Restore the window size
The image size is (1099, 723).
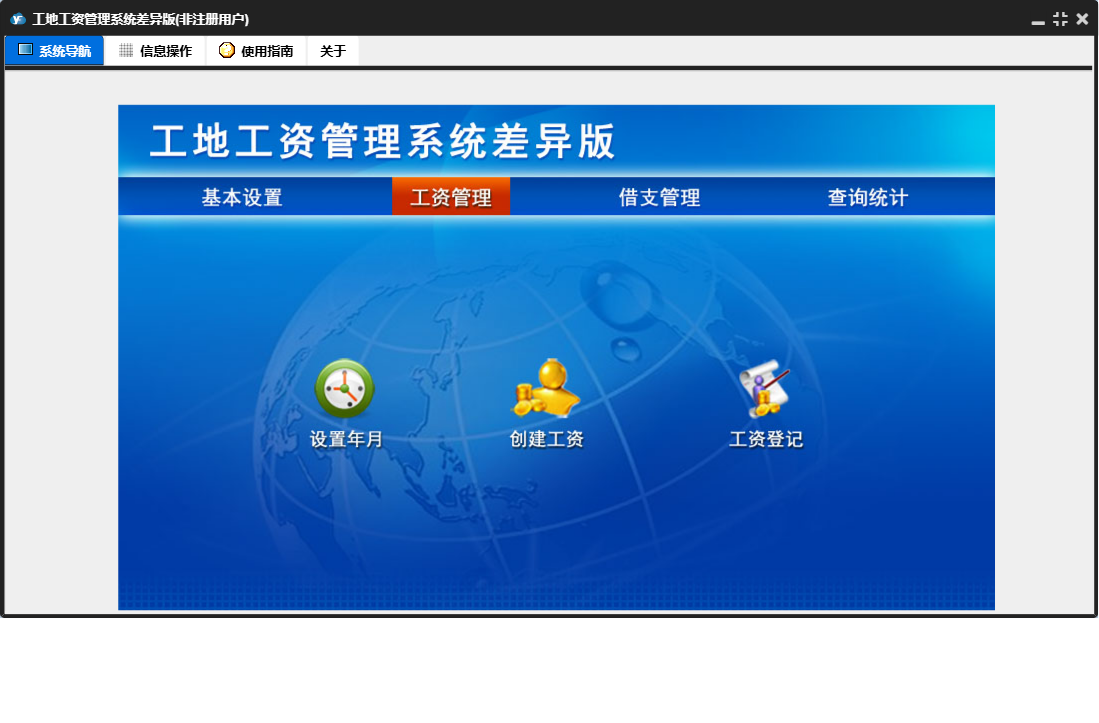(1060, 19)
